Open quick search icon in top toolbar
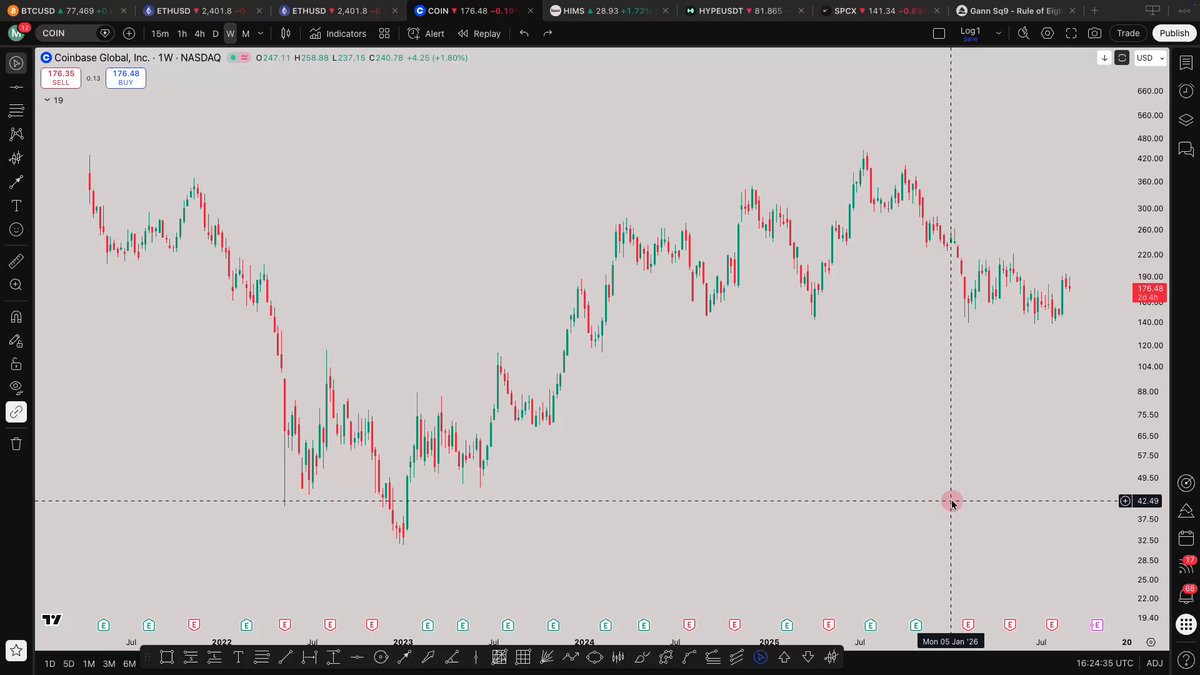The width and height of the screenshot is (1200, 675). tap(1023, 33)
